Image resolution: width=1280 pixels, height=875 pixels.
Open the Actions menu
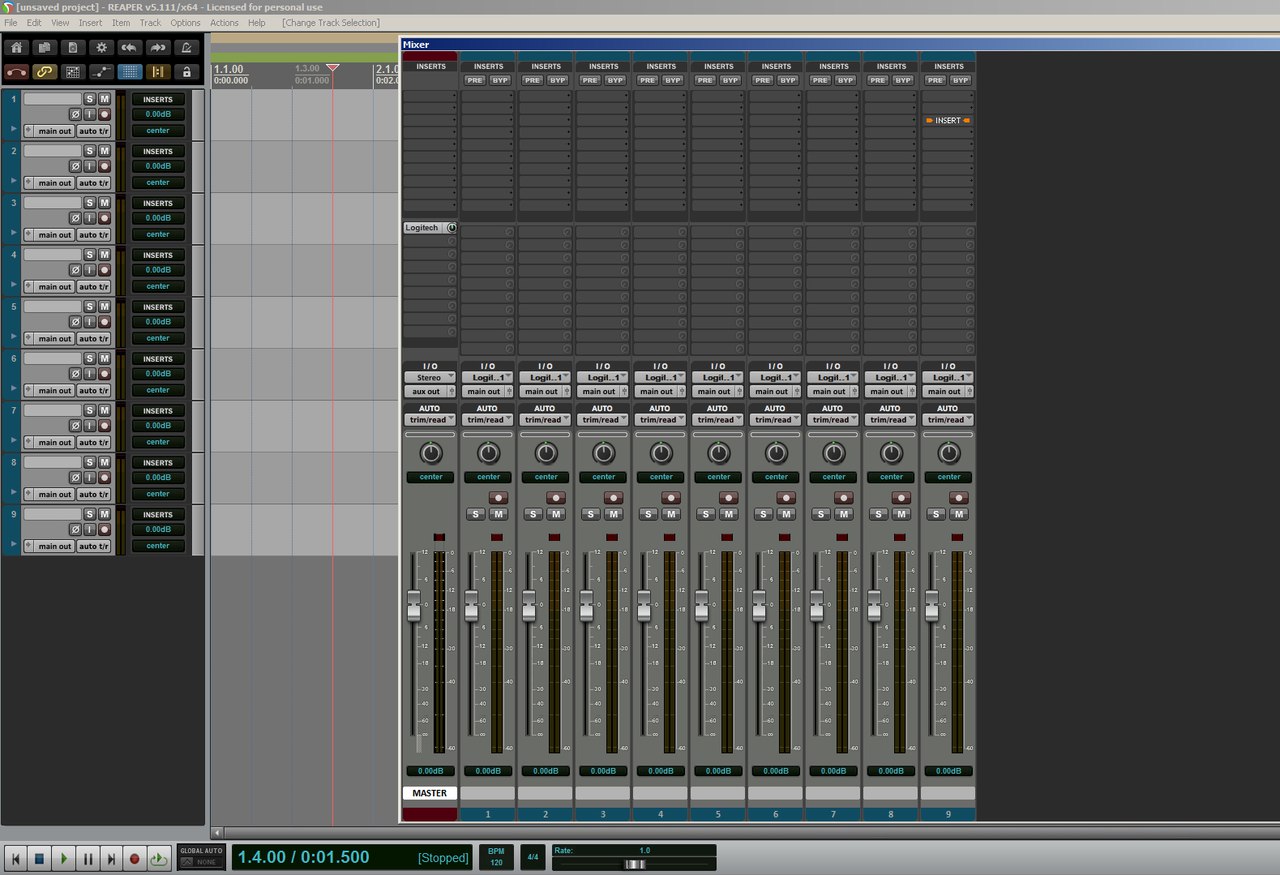click(x=224, y=22)
